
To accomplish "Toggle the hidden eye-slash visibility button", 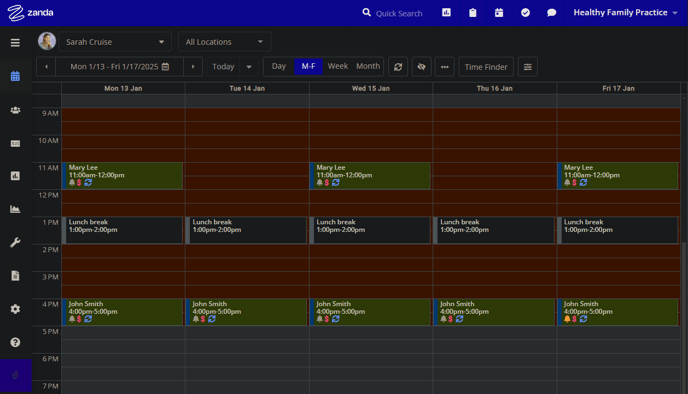I will click(x=421, y=67).
